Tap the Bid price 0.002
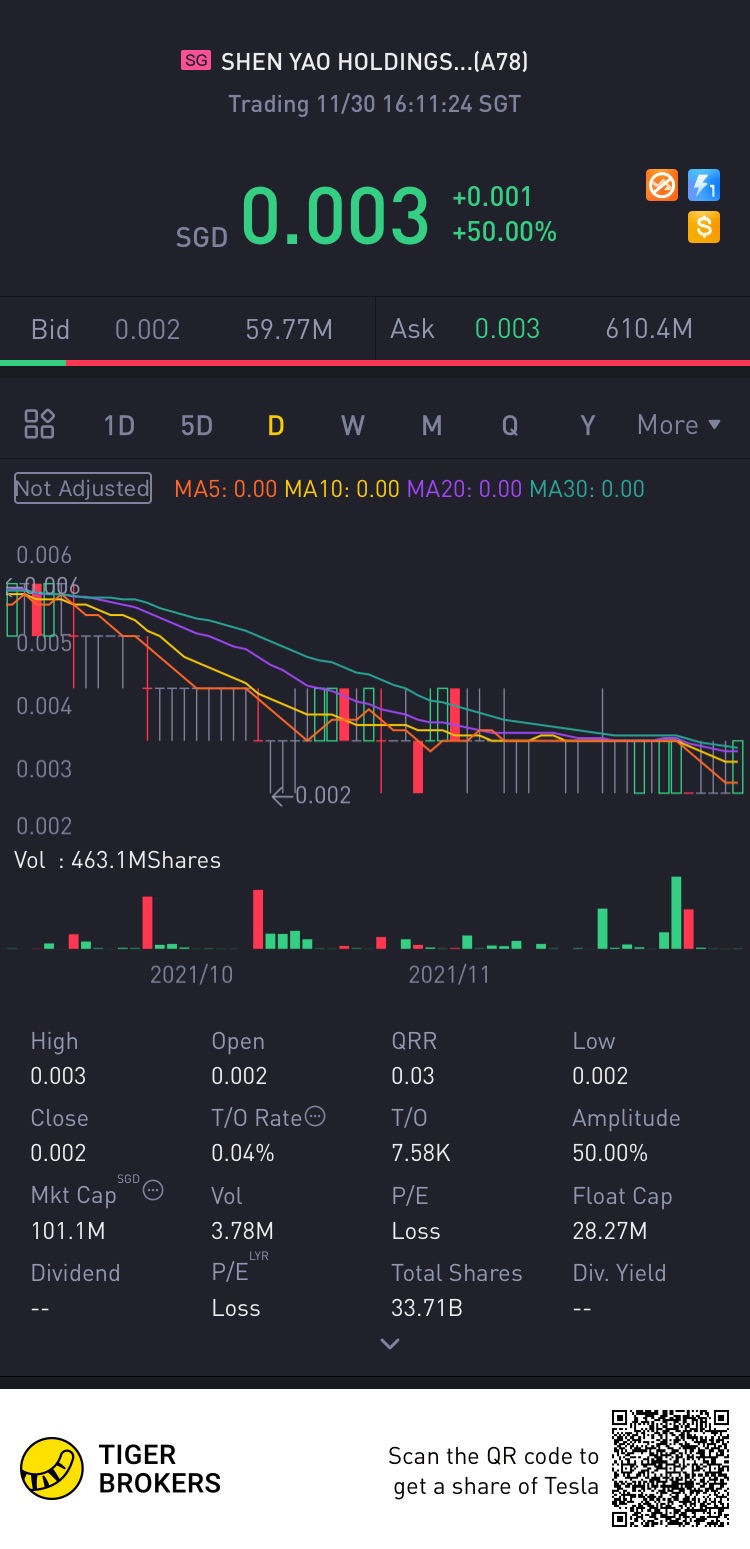The image size is (750, 1549). tap(148, 329)
